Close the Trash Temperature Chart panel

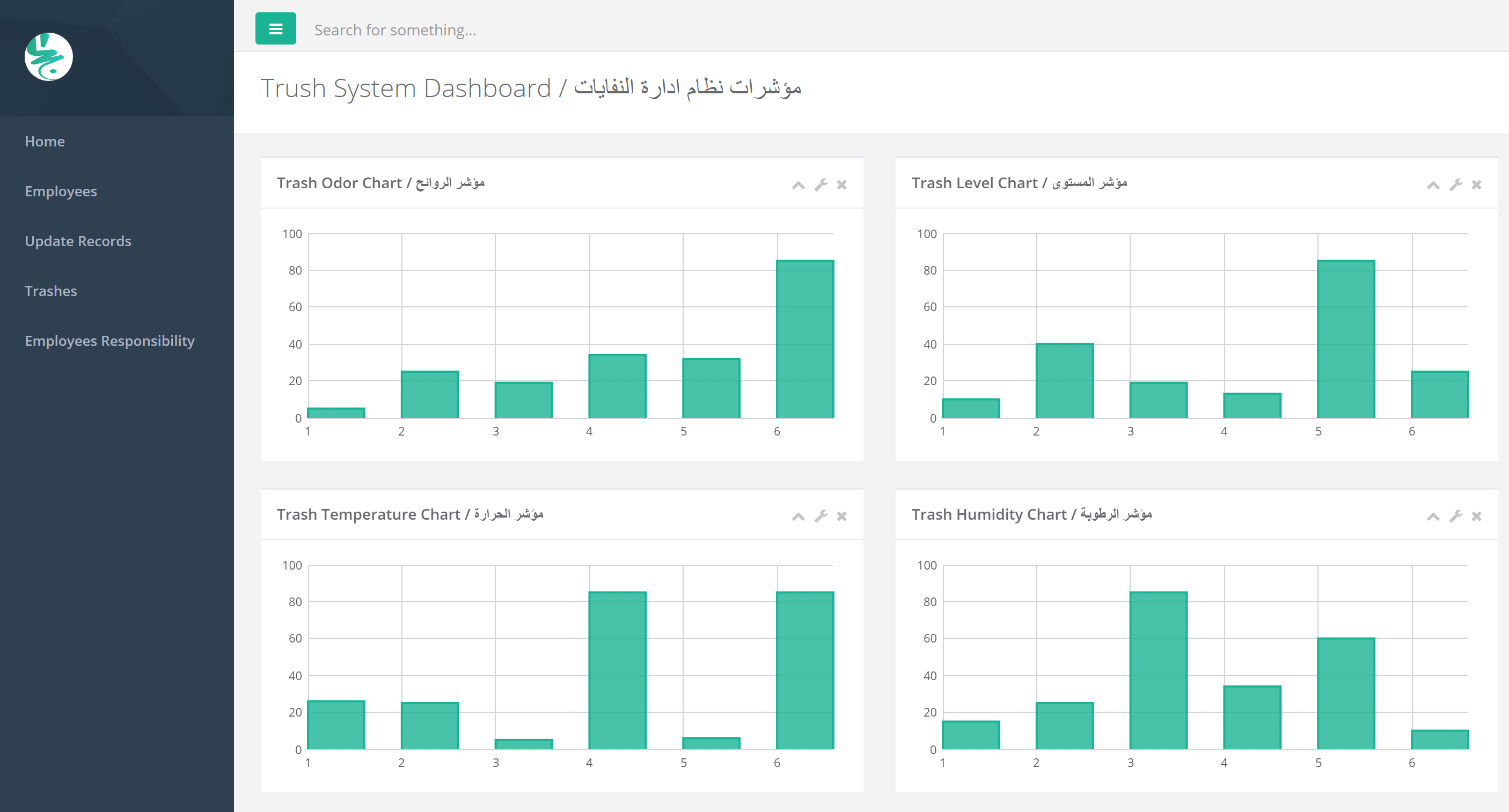(x=842, y=516)
